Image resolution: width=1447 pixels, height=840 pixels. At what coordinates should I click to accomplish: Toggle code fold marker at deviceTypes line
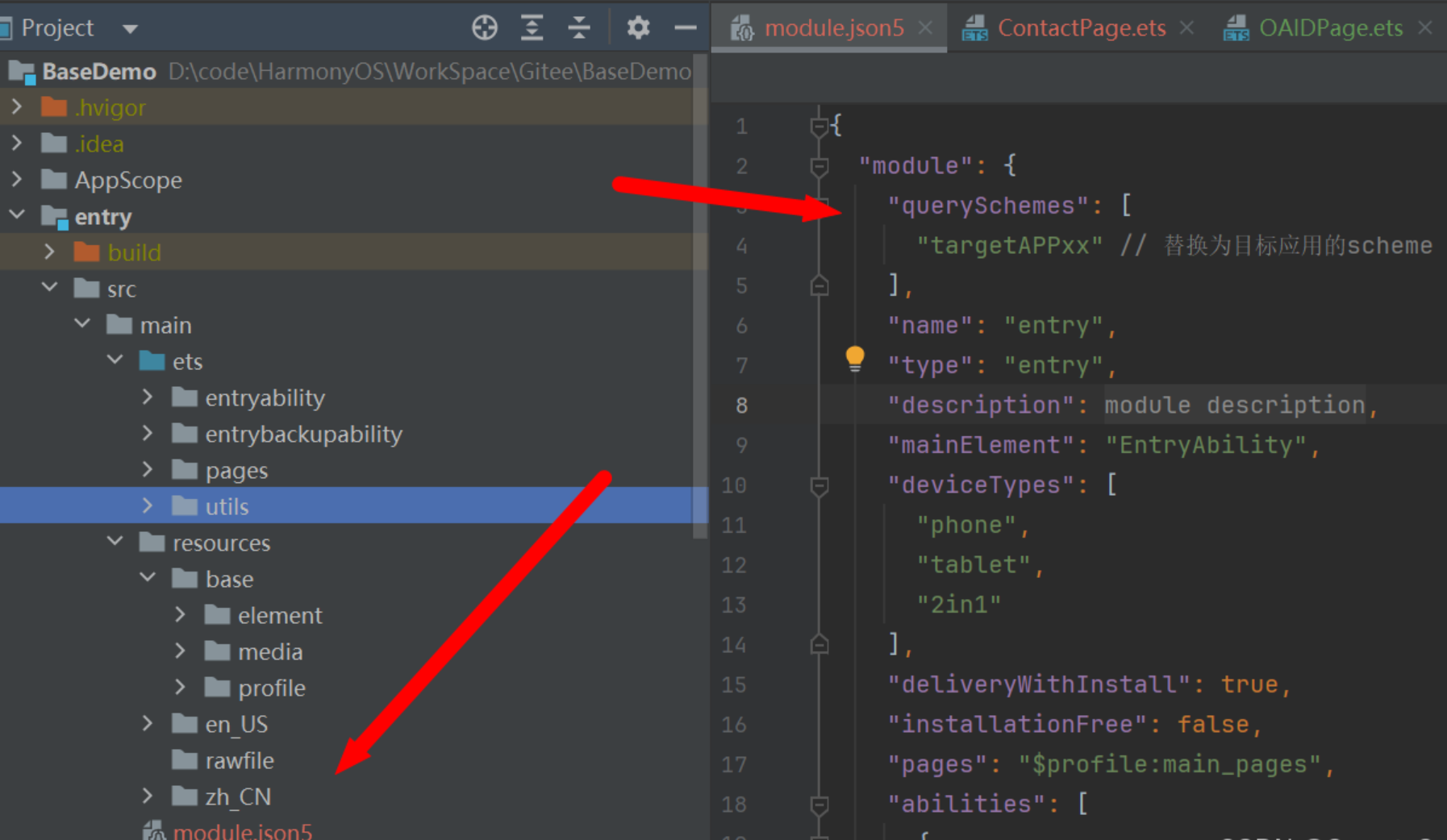tap(819, 486)
